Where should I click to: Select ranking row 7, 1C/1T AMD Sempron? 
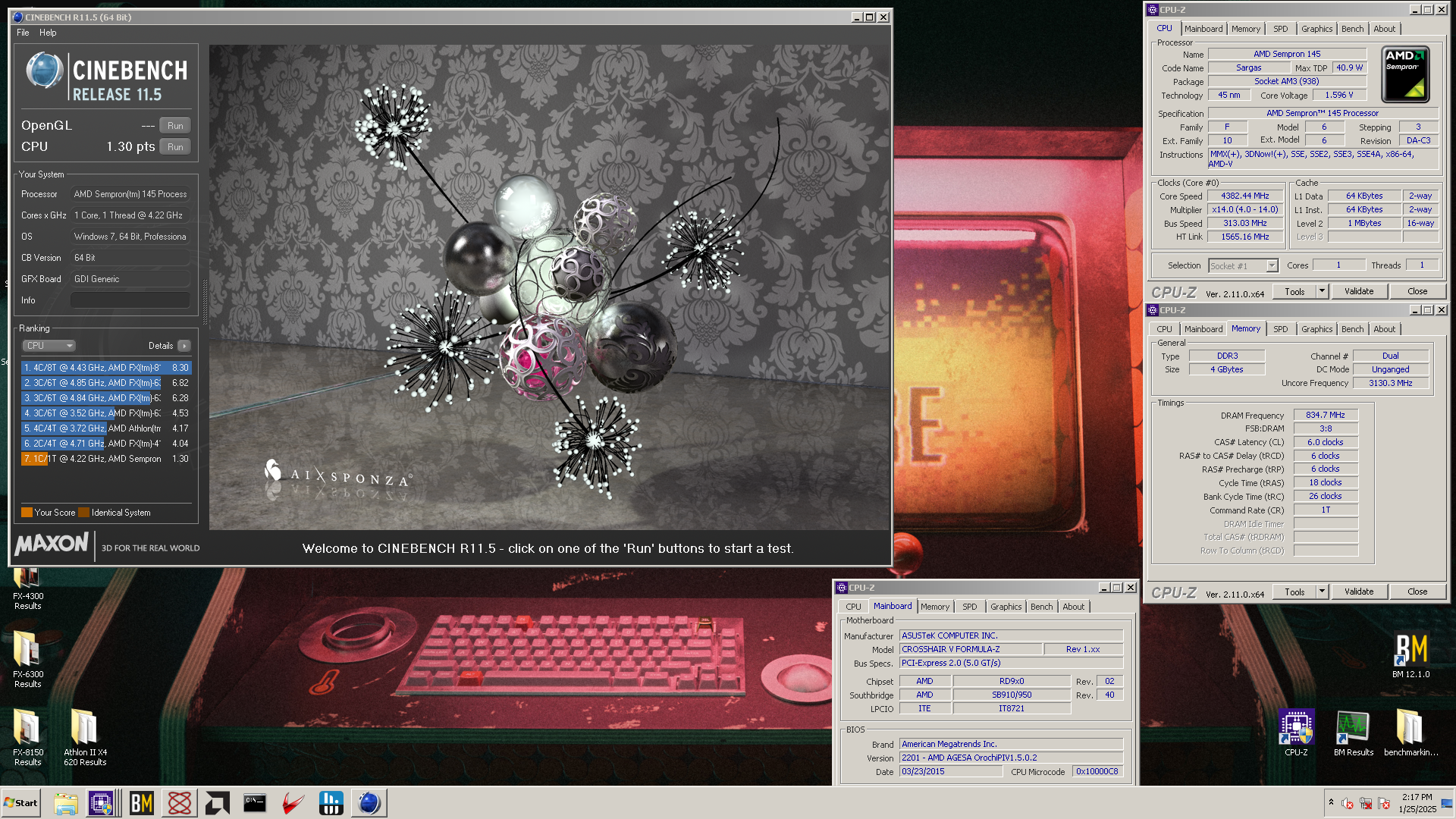pyautogui.click(x=106, y=459)
